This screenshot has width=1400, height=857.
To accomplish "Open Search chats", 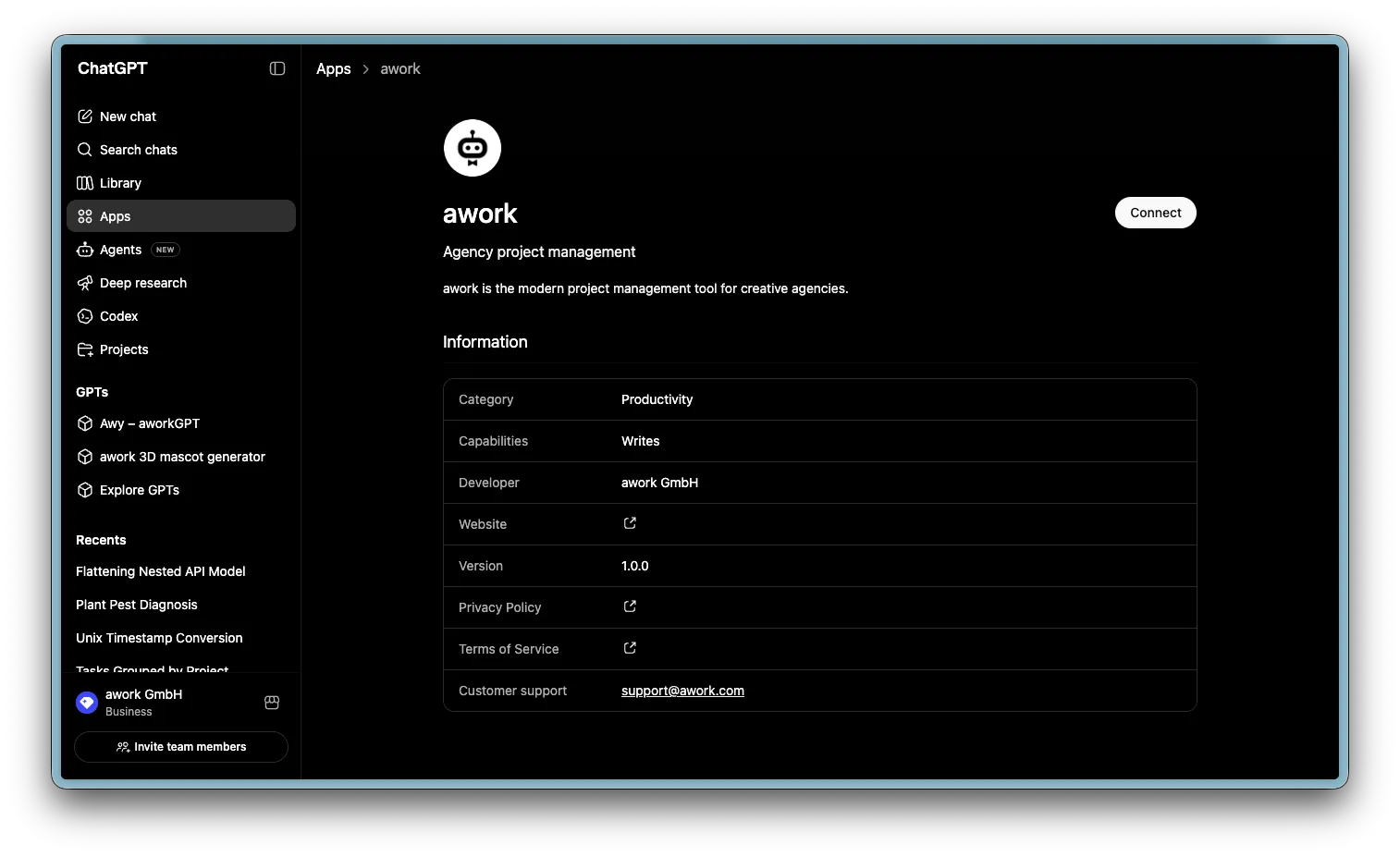I will (x=181, y=150).
